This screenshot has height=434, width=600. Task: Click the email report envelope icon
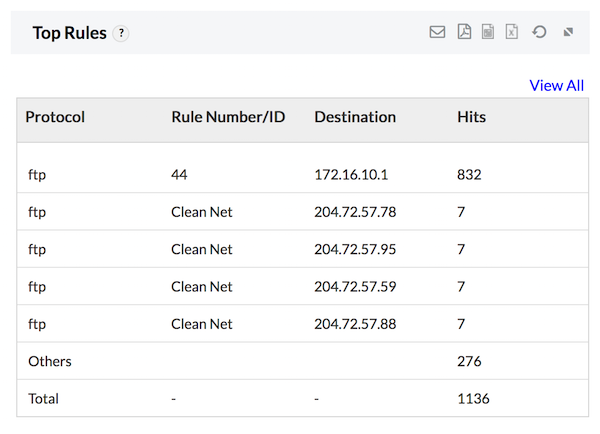[x=437, y=32]
